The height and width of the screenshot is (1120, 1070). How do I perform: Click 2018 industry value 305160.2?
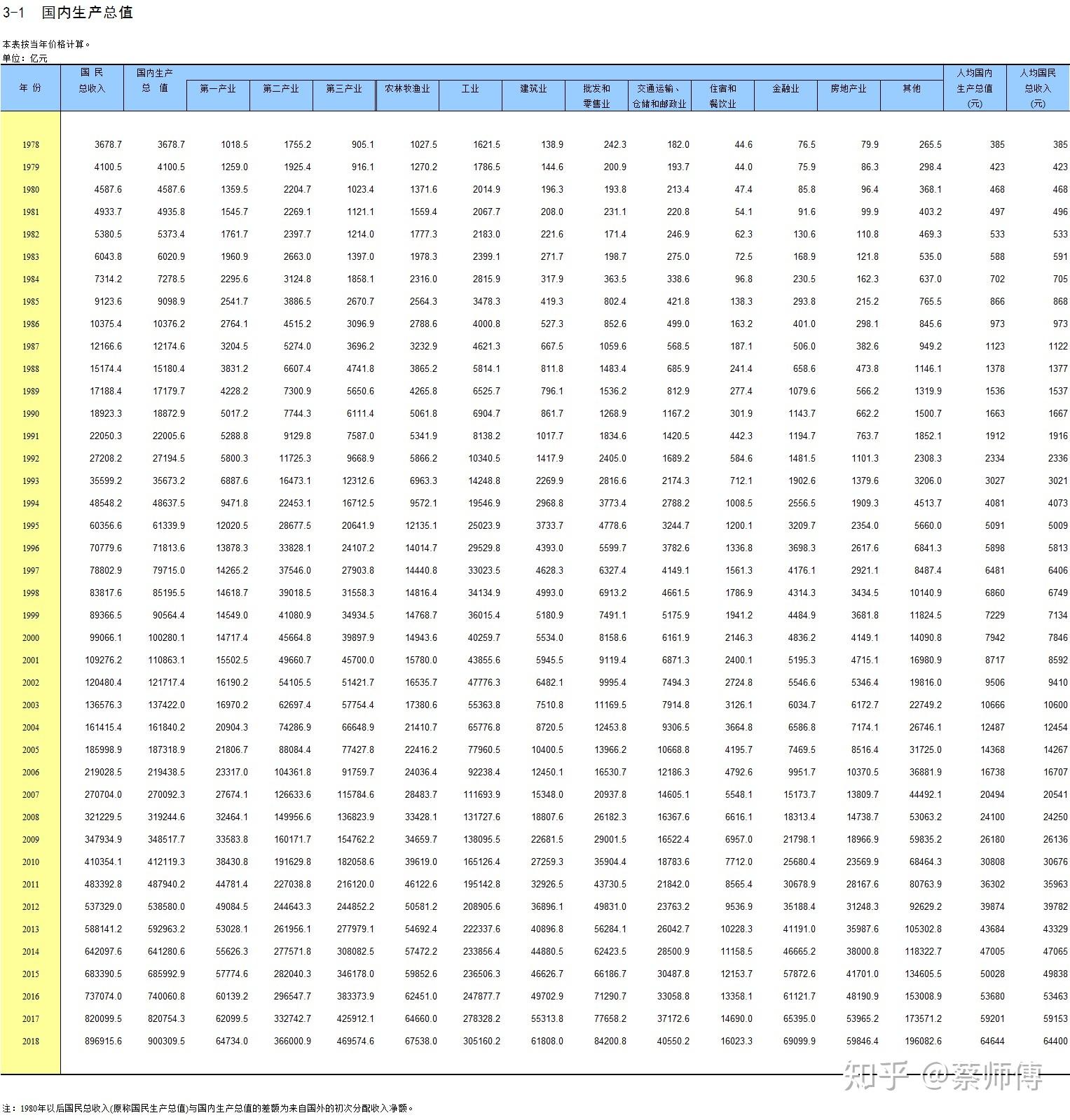click(x=481, y=1041)
